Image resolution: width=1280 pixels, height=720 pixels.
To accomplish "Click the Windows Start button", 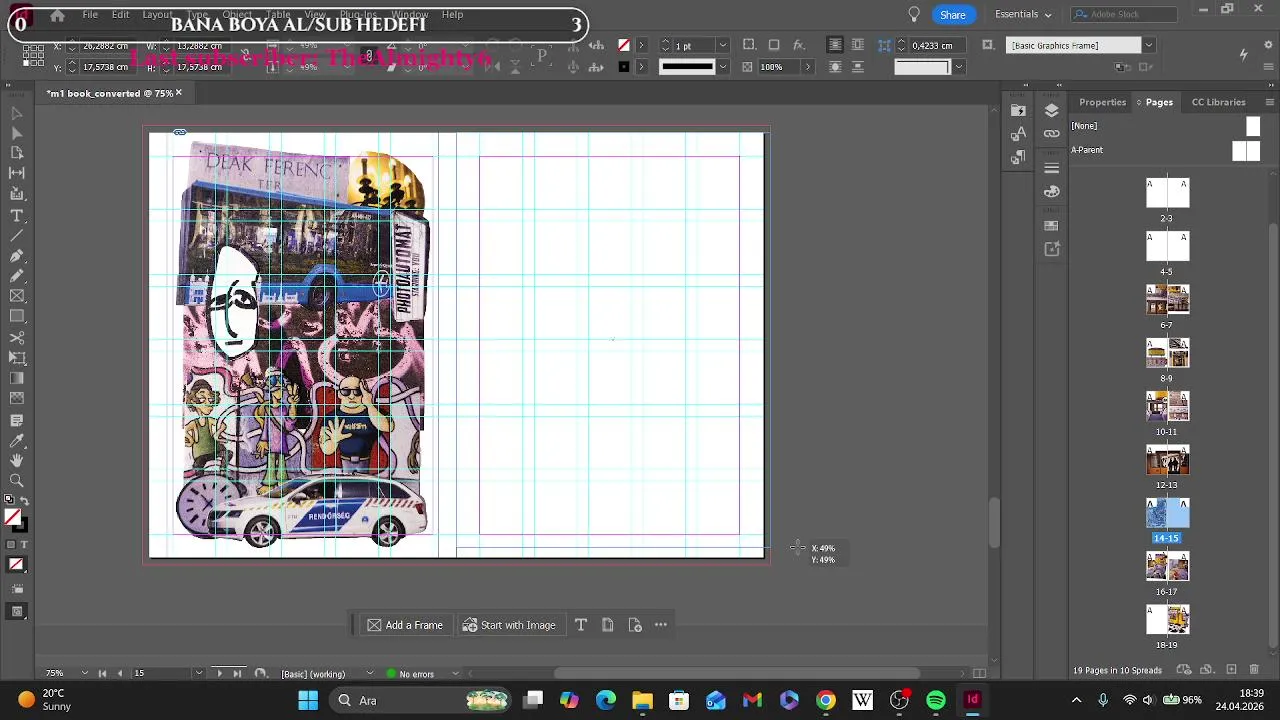I will coord(308,701).
